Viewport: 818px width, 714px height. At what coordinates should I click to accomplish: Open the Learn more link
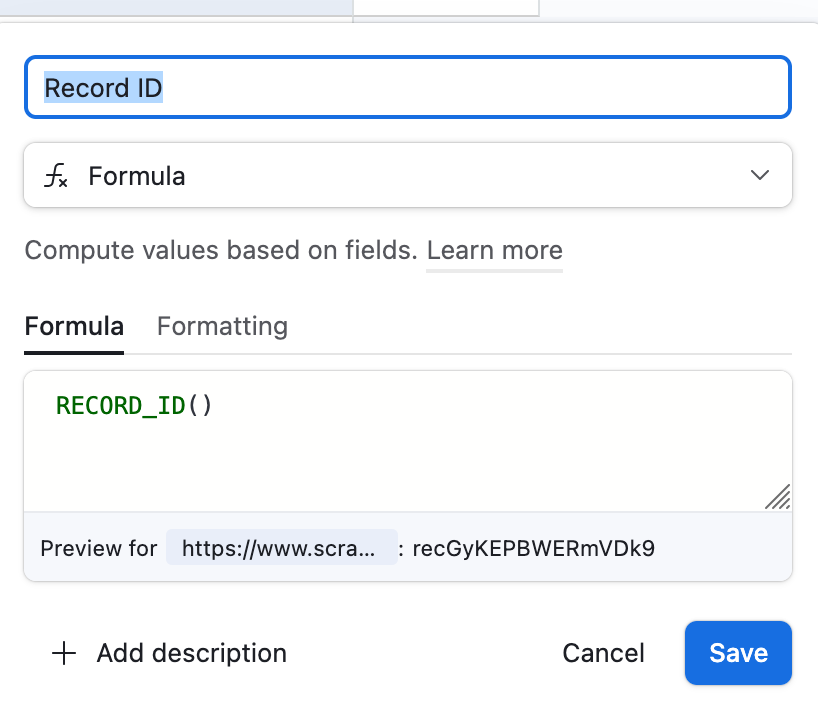(494, 250)
